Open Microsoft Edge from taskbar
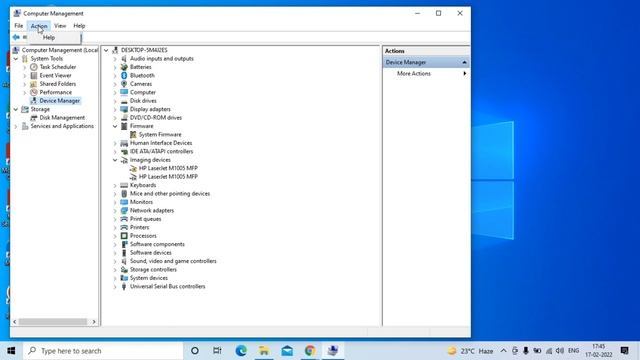The image size is (640, 360). click(241, 351)
